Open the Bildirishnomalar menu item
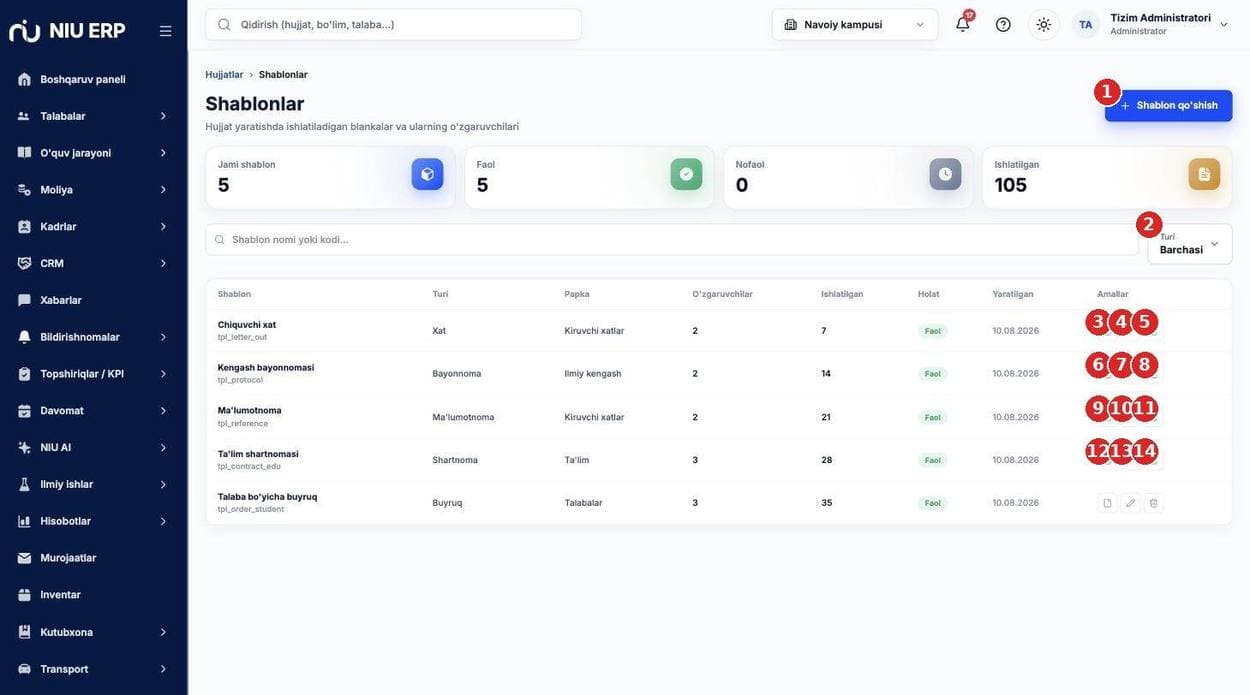This screenshot has width=1250, height=695. click(93, 337)
